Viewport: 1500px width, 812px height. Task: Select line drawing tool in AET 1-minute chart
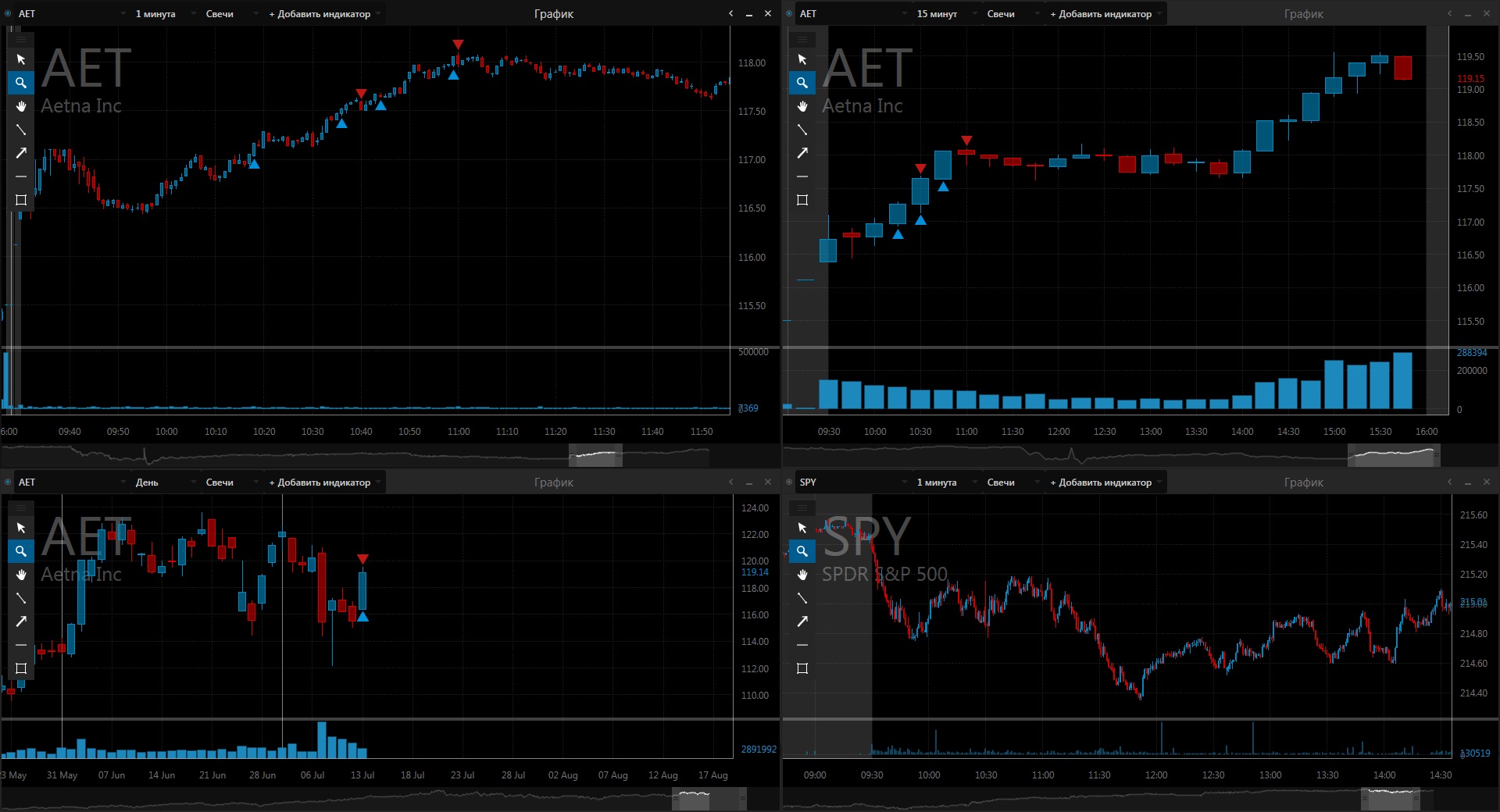tap(21, 130)
